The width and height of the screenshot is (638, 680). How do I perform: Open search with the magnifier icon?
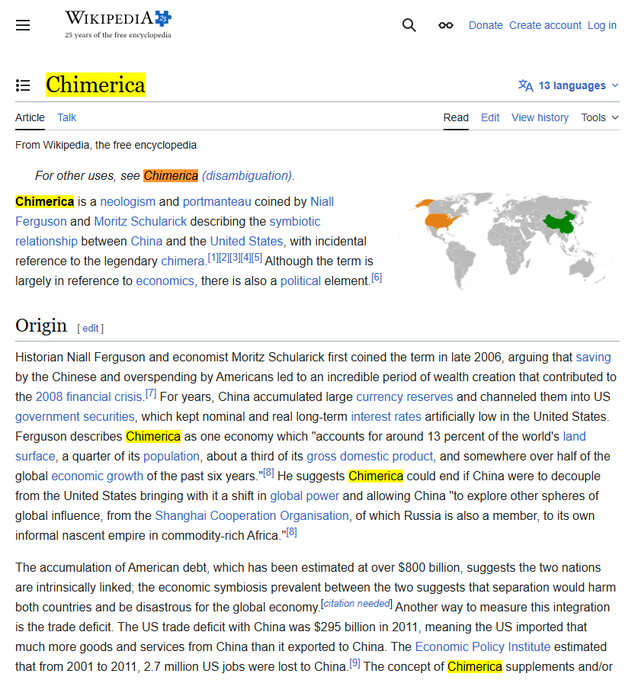tap(409, 25)
